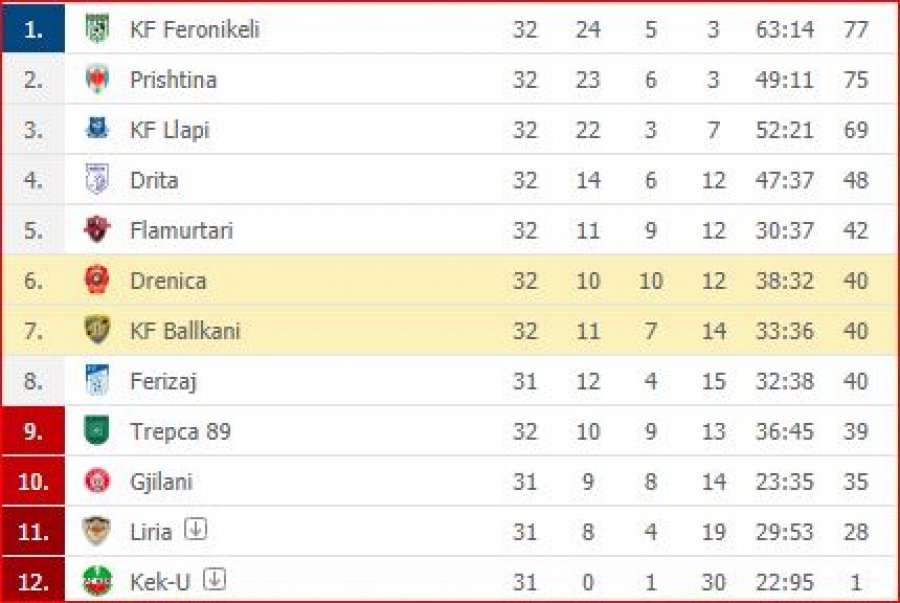Open the Trepca 89 team link
This screenshot has width=900, height=603.
[180, 431]
